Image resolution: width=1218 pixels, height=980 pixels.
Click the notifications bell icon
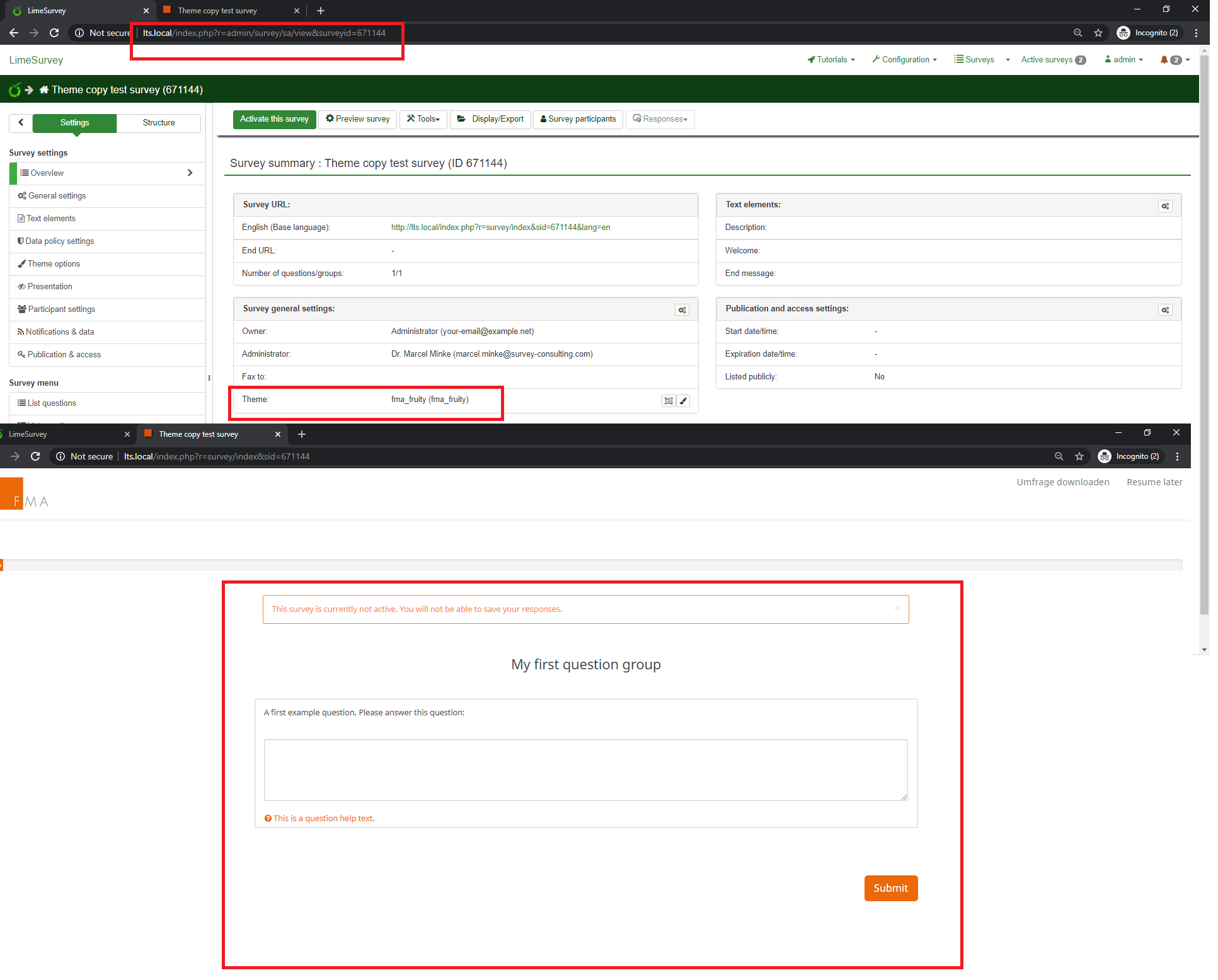pyautogui.click(x=1164, y=60)
